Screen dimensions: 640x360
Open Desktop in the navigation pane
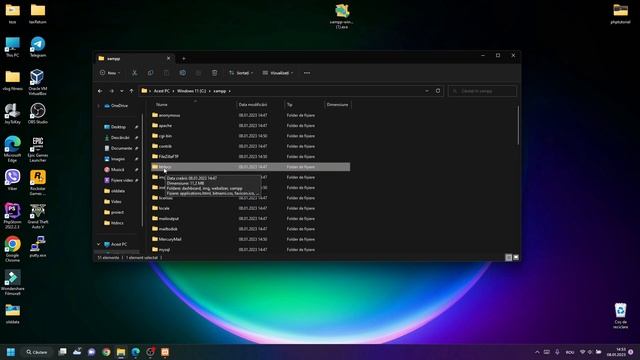click(x=119, y=127)
